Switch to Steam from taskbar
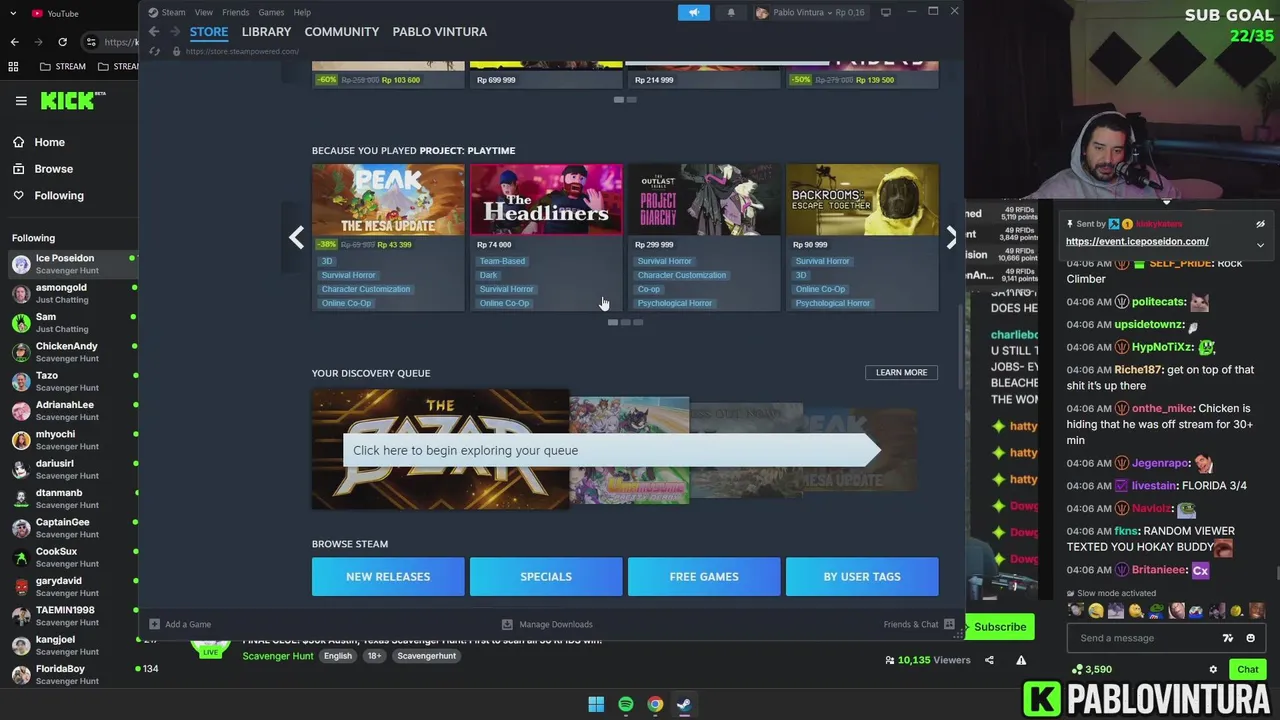 [x=684, y=704]
